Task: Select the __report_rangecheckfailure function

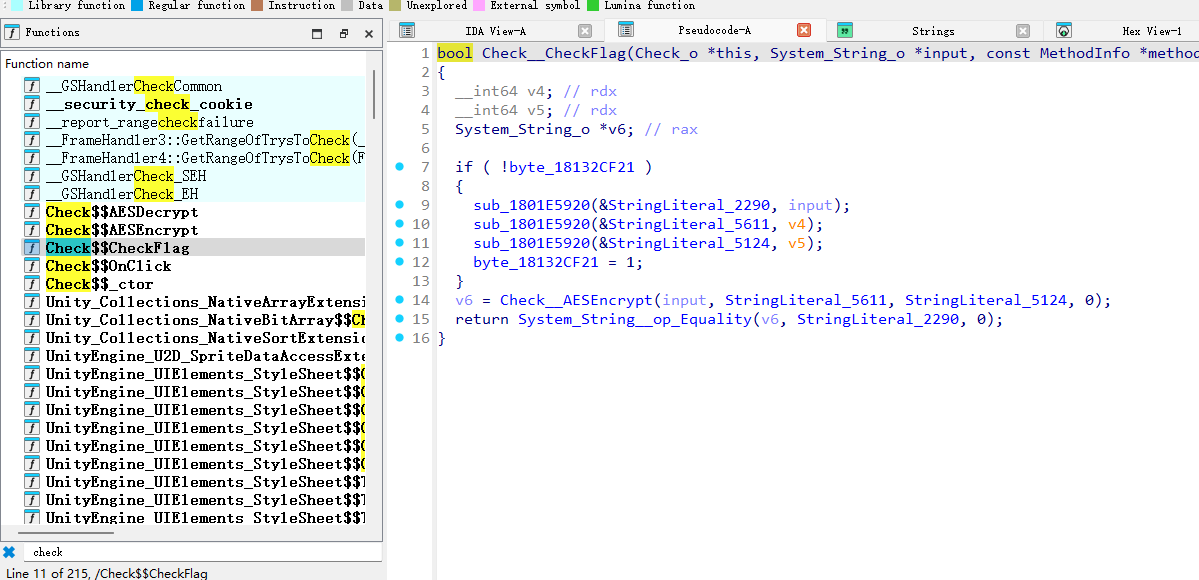Action: 150,122
